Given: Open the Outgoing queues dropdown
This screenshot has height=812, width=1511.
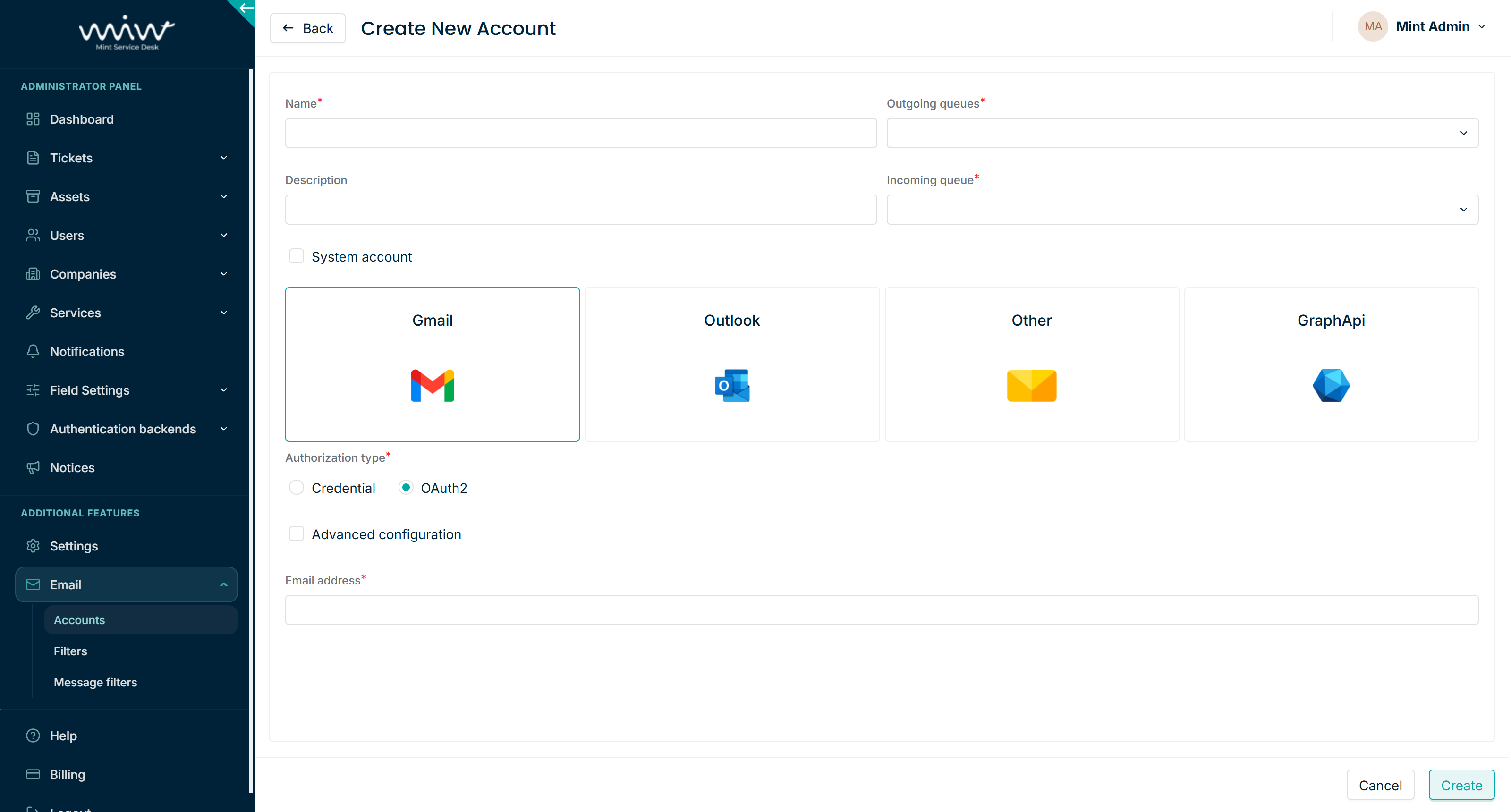Looking at the screenshot, I should tap(1181, 133).
